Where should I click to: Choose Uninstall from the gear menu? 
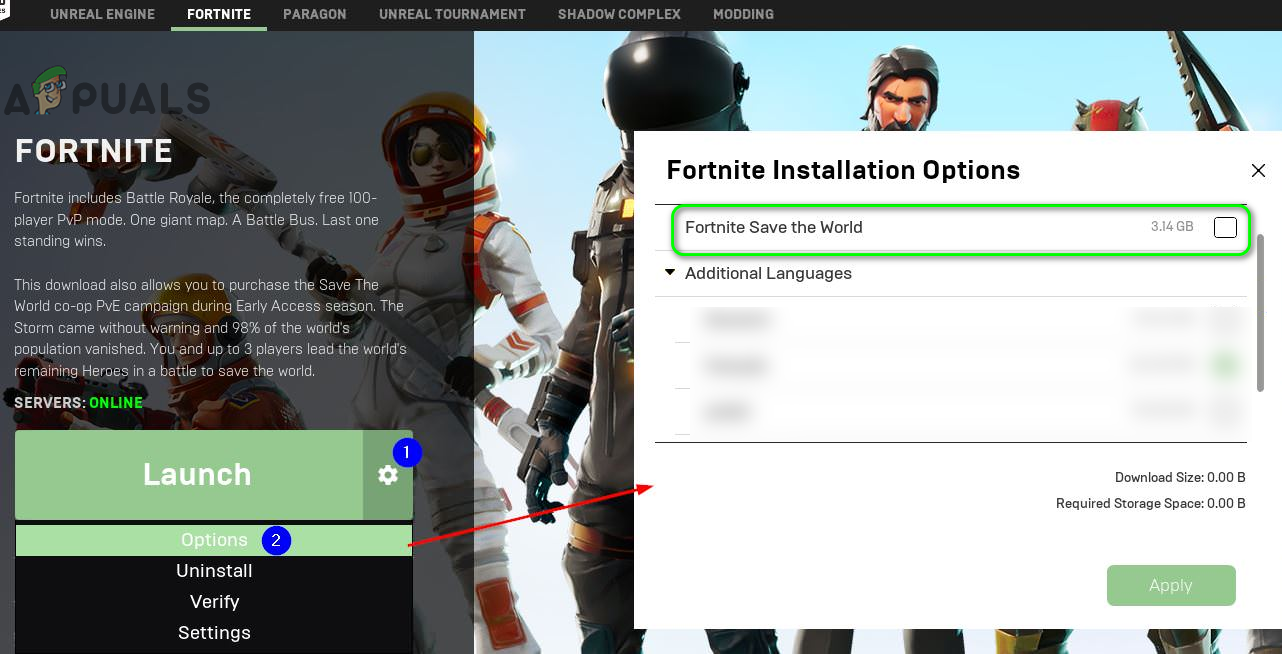coord(214,571)
